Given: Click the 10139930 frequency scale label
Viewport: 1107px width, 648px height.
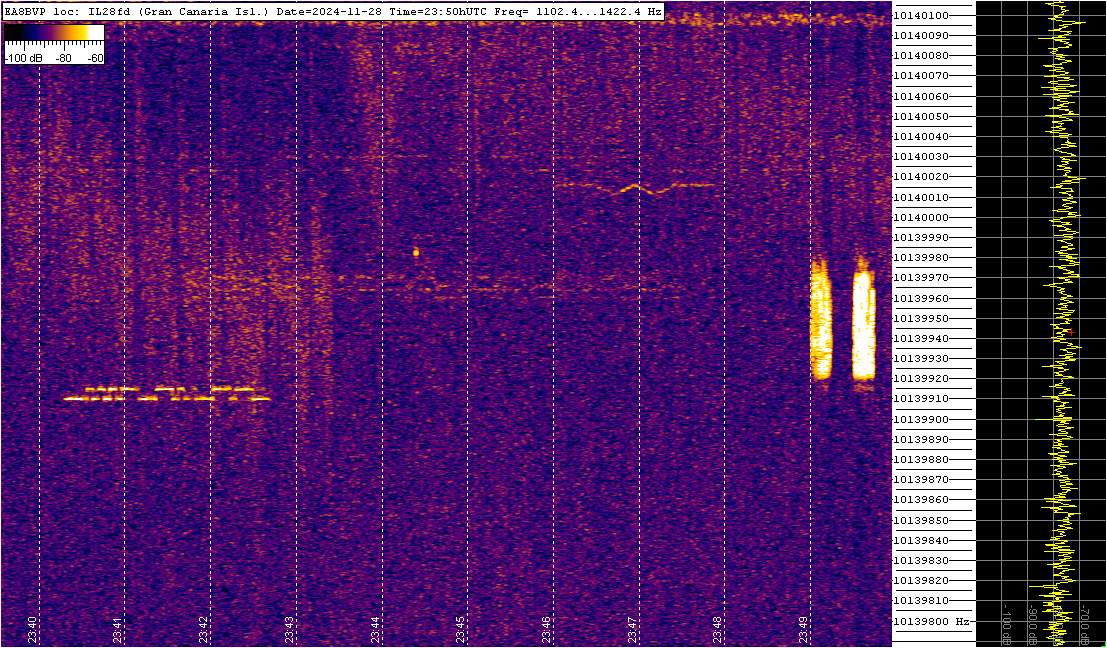Looking at the screenshot, I should click(921, 358).
